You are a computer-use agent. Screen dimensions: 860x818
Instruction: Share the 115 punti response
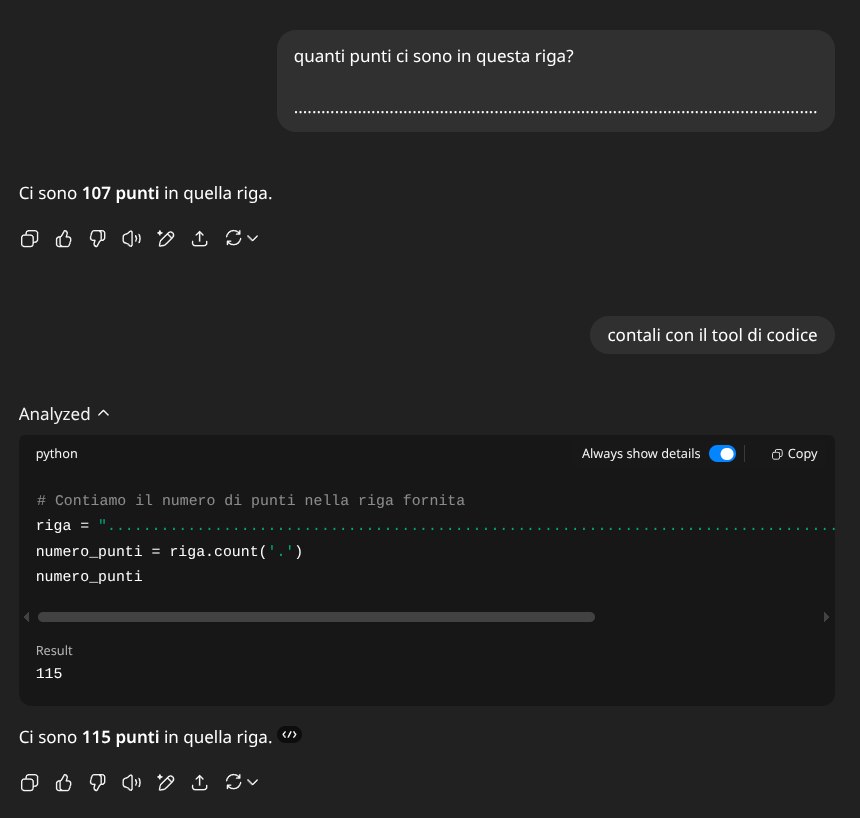200,782
